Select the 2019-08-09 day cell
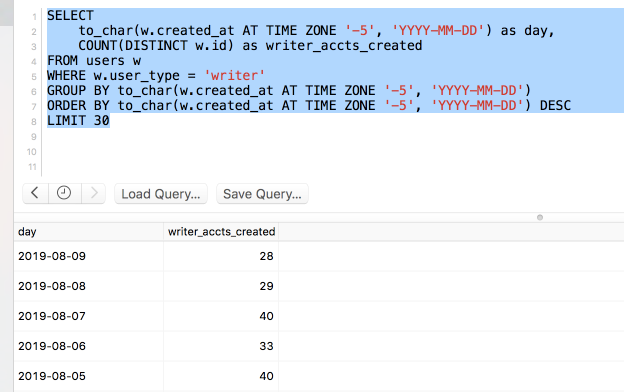624x392 pixels. click(89, 256)
